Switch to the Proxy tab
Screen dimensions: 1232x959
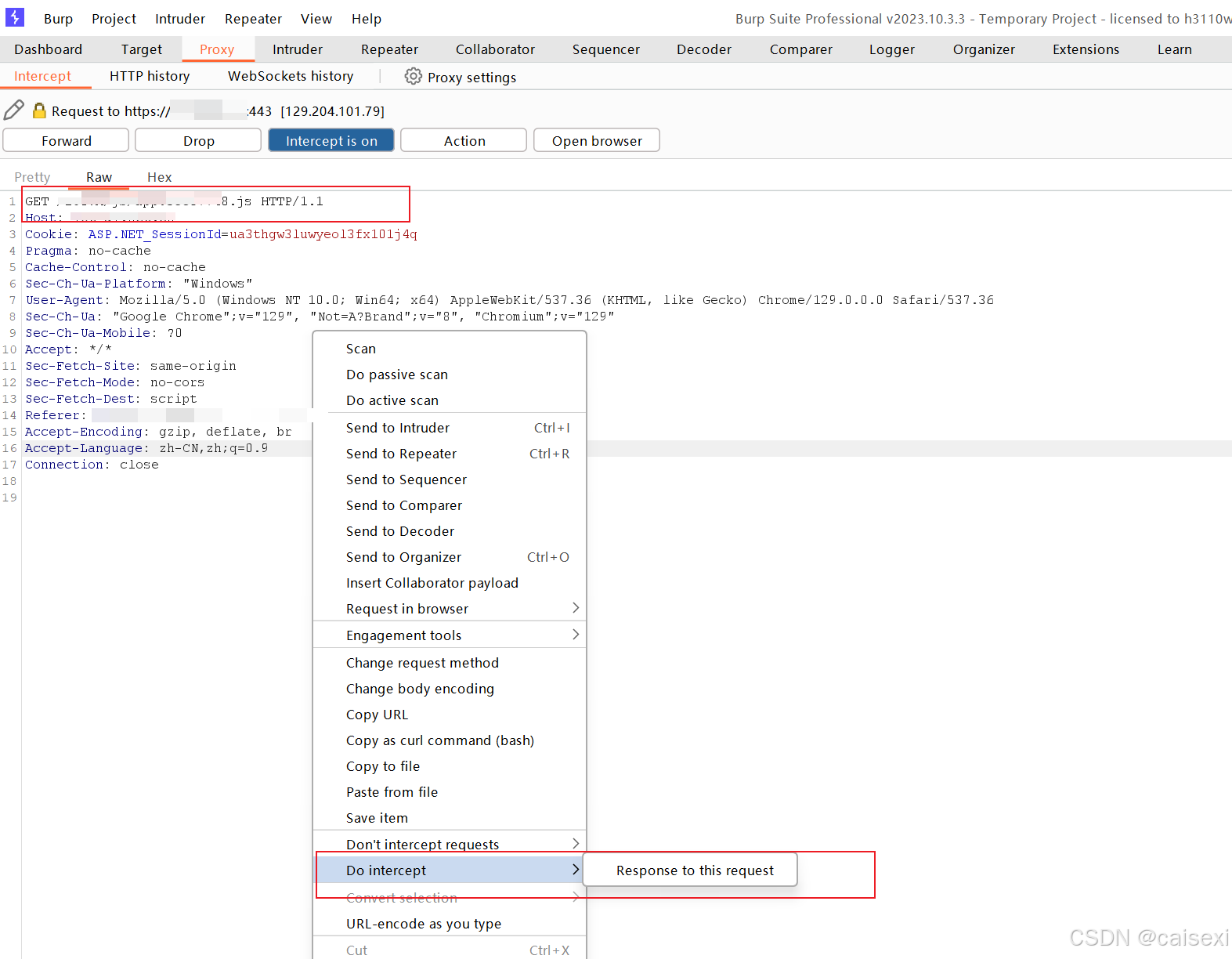[x=217, y=49]
